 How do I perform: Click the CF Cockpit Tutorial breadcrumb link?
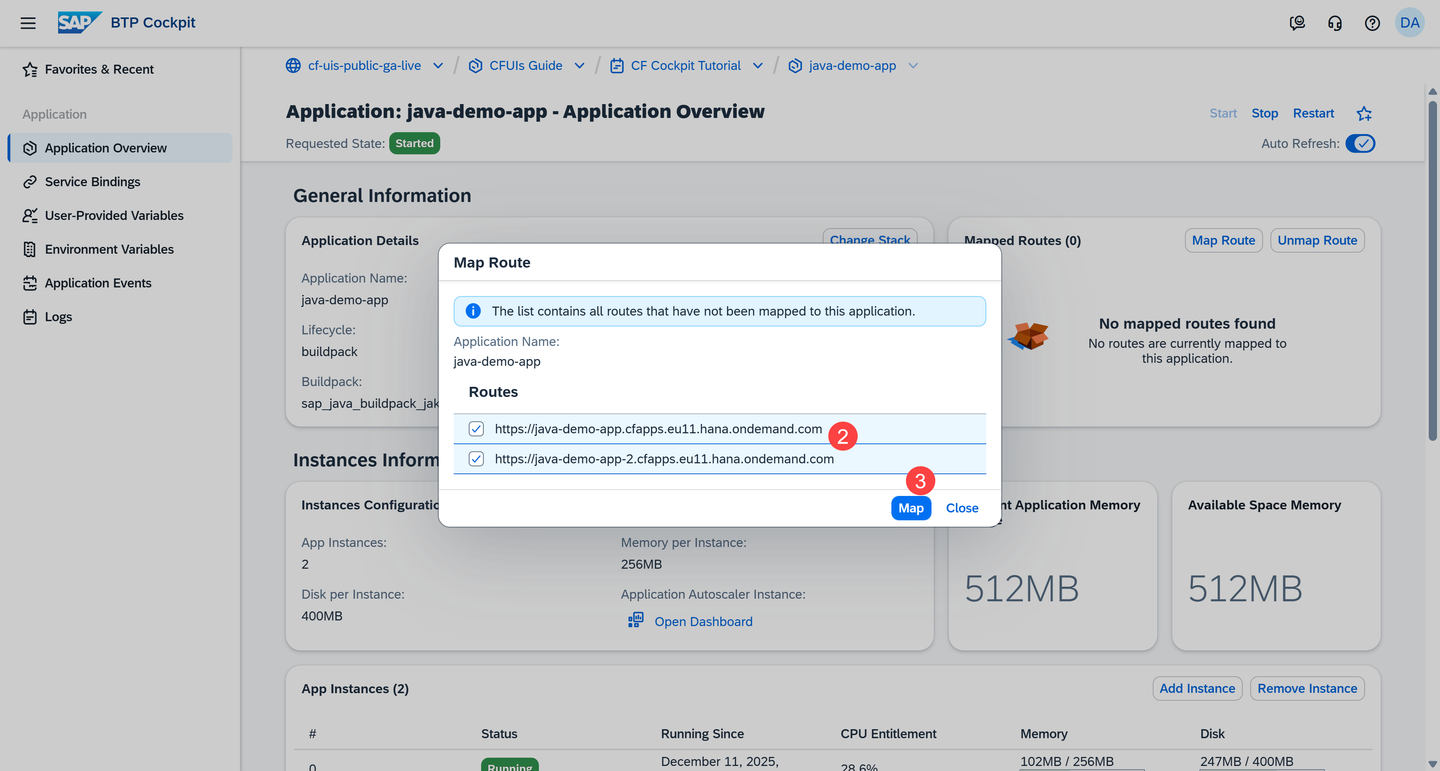(686, 66)
